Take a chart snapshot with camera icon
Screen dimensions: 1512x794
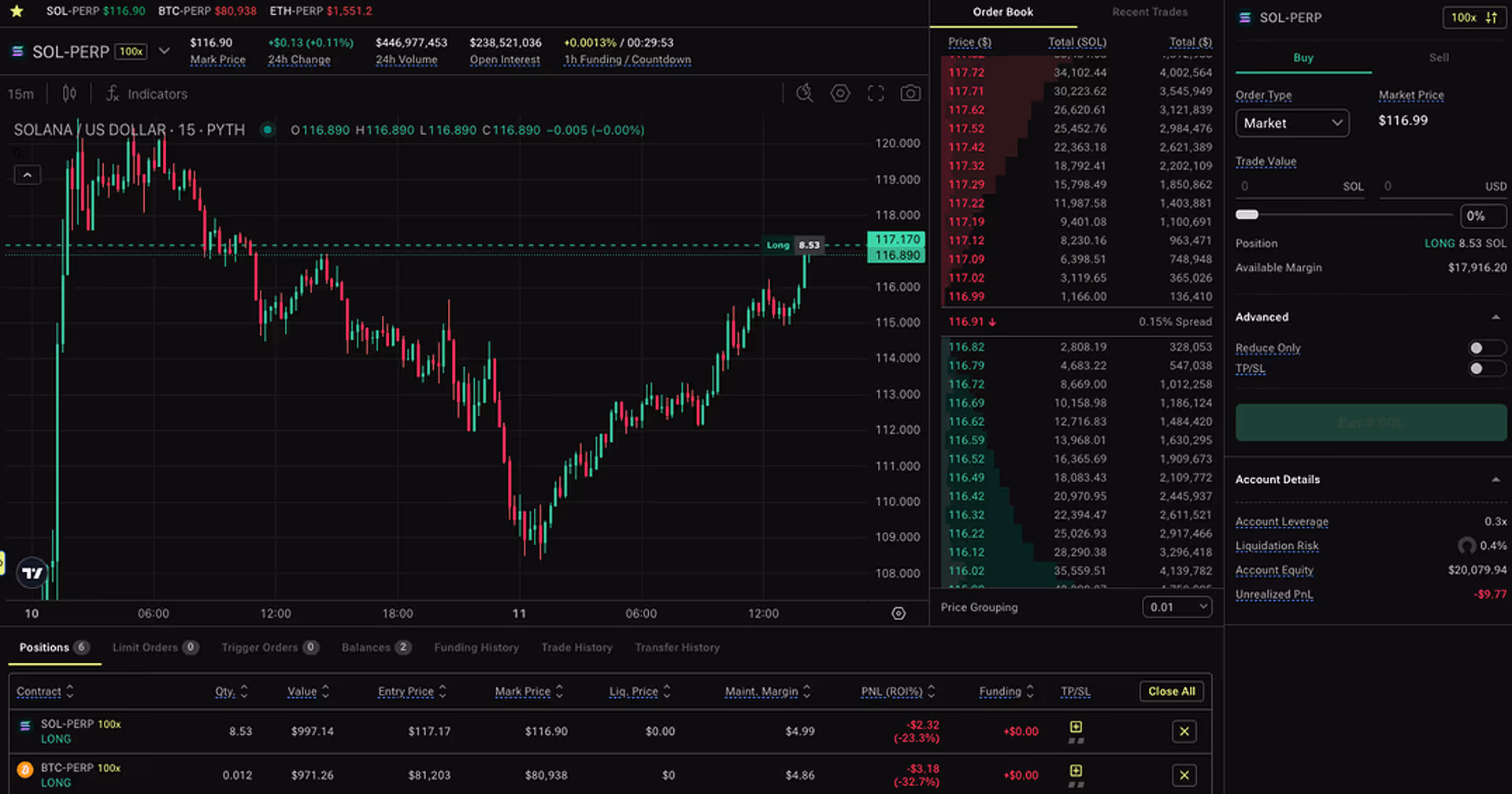(x=910, y=93)
